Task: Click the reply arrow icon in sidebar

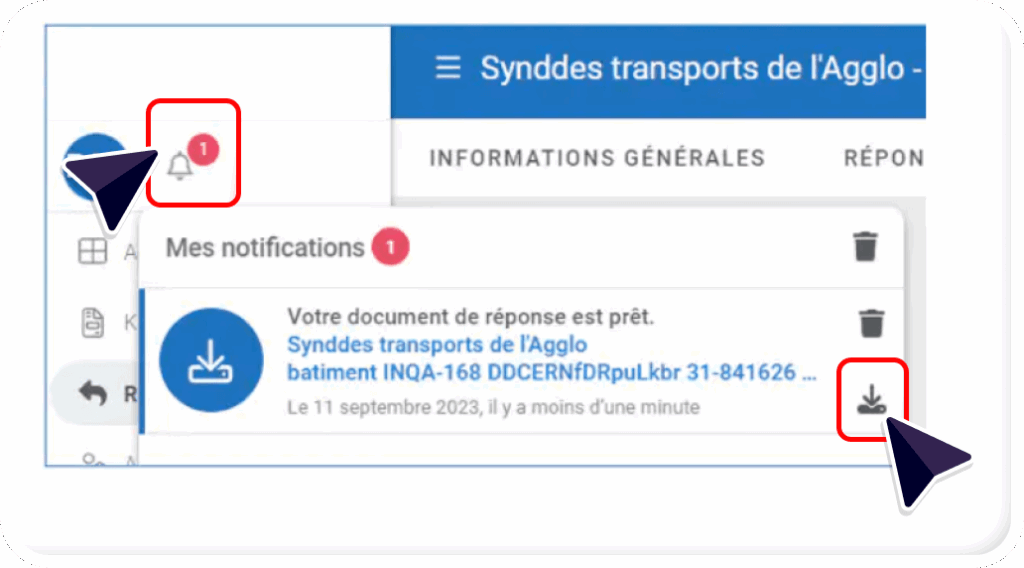Action: 92,394
